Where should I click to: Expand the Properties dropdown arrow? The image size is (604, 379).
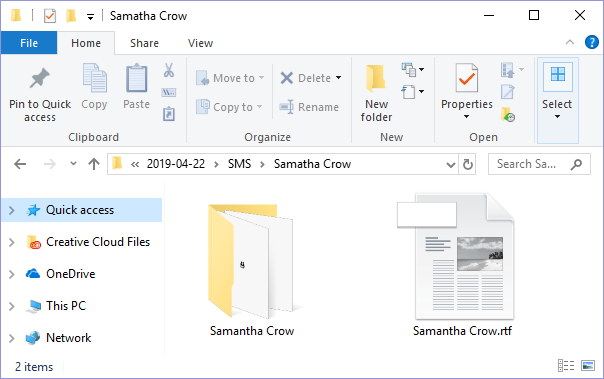coord(466,116)
